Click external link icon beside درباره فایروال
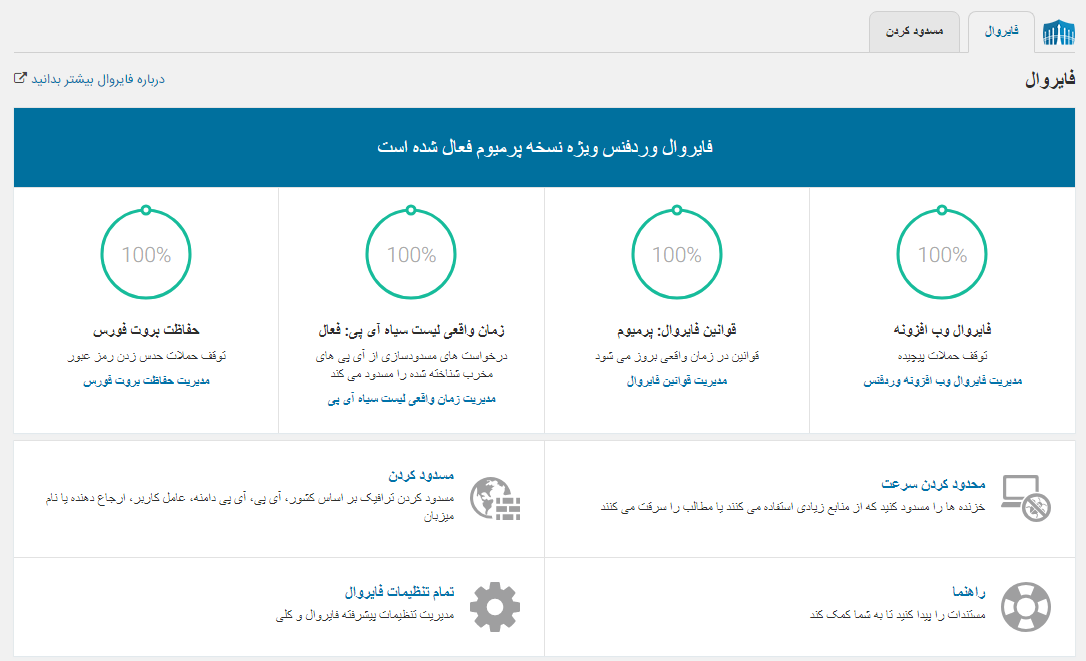The width and height of the screenshot is (1086, 661). [x=20, y=78]
